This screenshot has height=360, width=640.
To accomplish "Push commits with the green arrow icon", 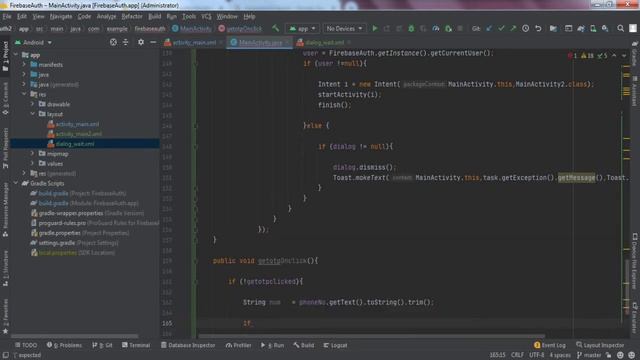I will click(x=513, y=29).
